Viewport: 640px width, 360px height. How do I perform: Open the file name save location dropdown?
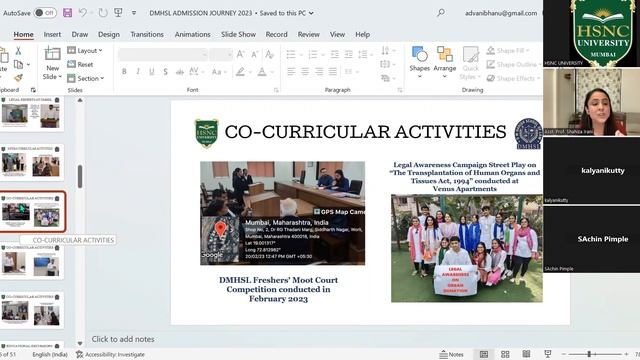pos(311,13)
